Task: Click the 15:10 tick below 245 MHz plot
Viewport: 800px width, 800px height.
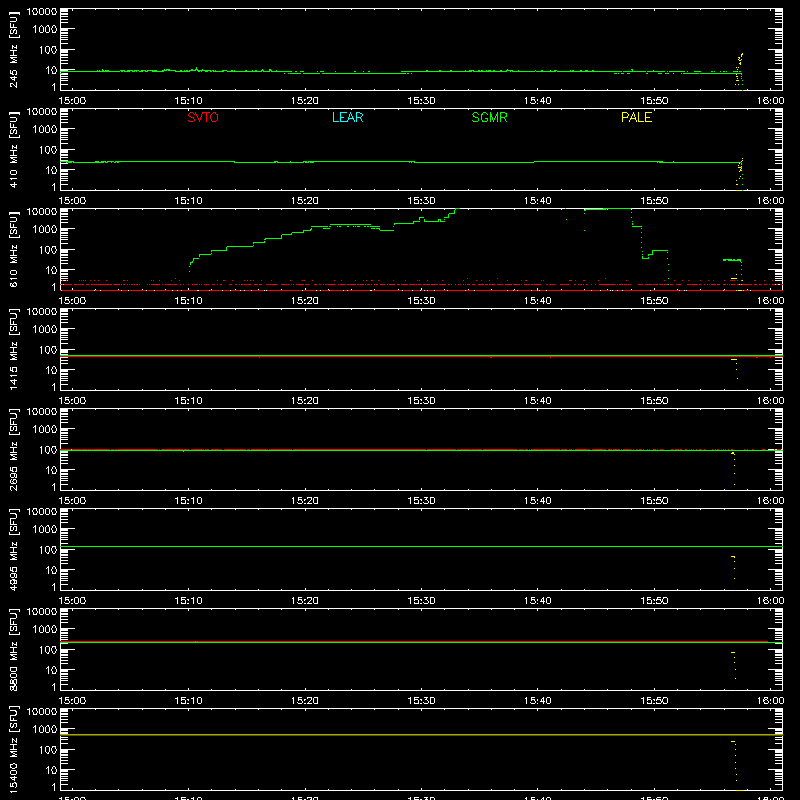Action: click(188, 101)
